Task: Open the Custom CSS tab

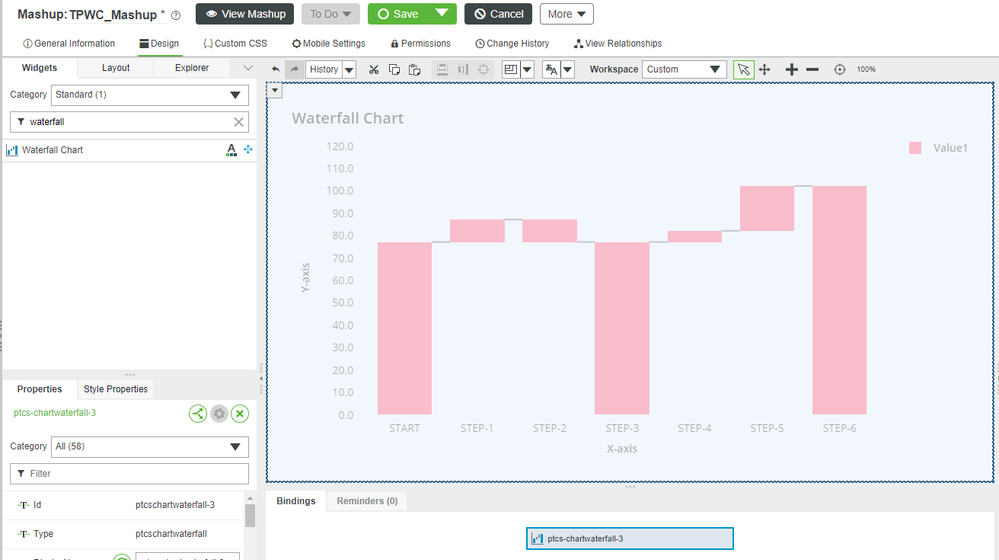Action: click(x=234, y=44)
